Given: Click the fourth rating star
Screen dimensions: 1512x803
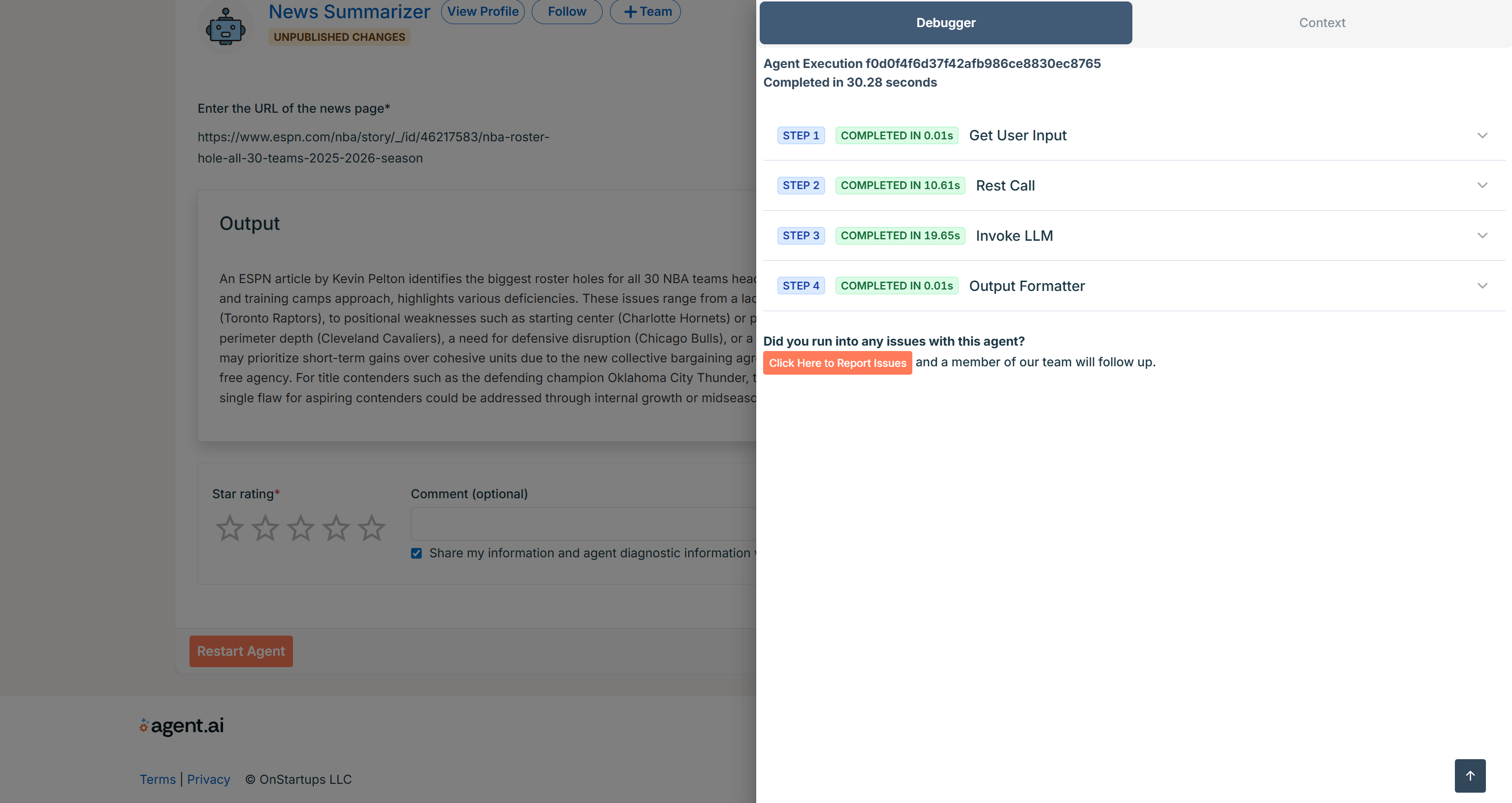Looking at the screenshot, I should (336, 528).
